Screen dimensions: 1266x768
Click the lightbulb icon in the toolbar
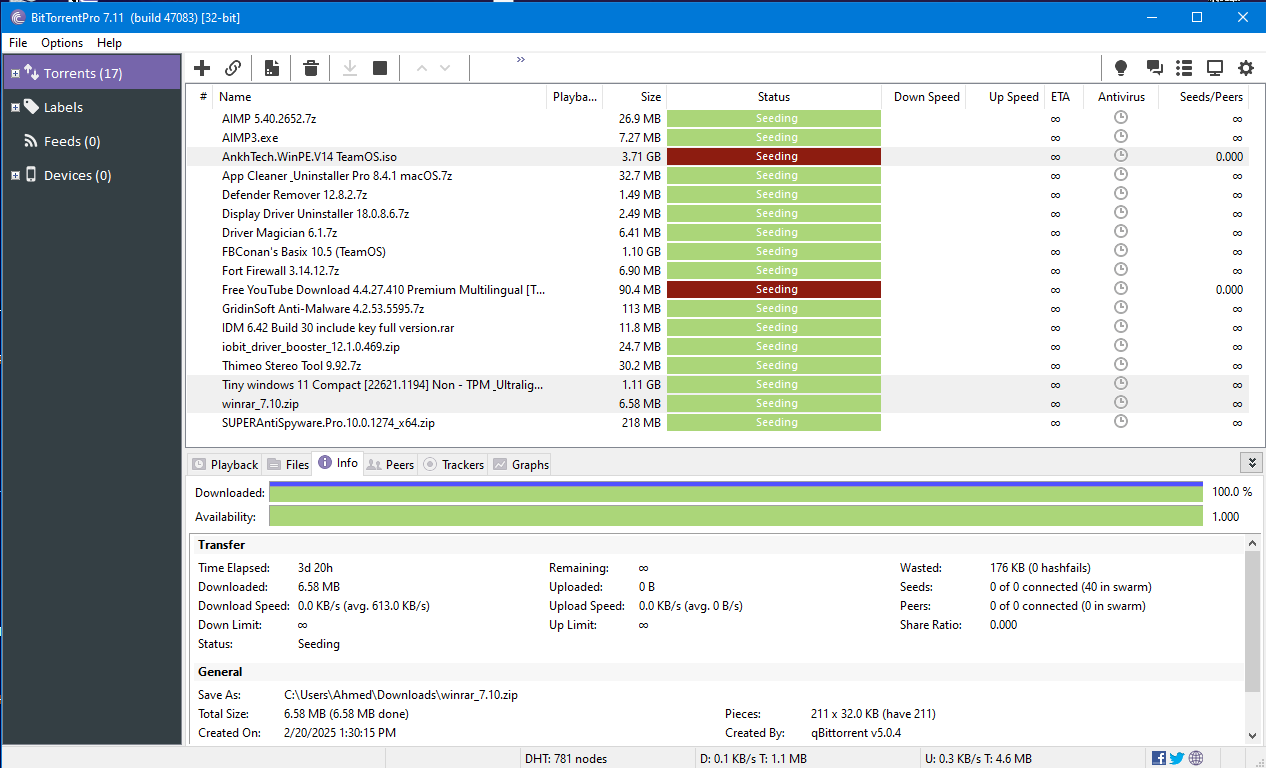click(1121, 68)
